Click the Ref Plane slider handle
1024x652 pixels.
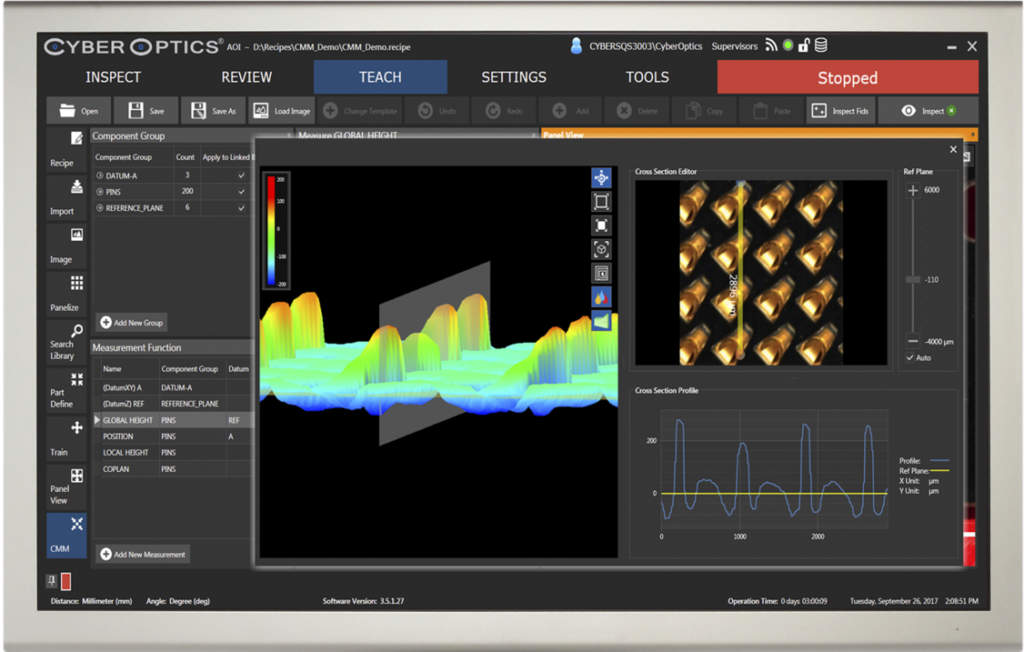pyautogui.click(x=913, y=280)
